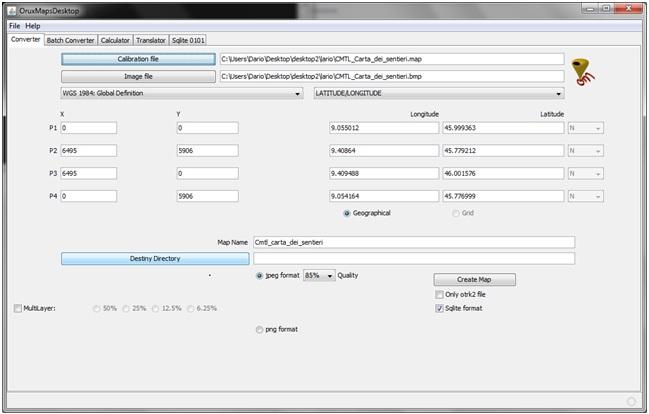Click the P4 Y field with 5906
This screenshot has height=414, width=649.
(207, 197)
